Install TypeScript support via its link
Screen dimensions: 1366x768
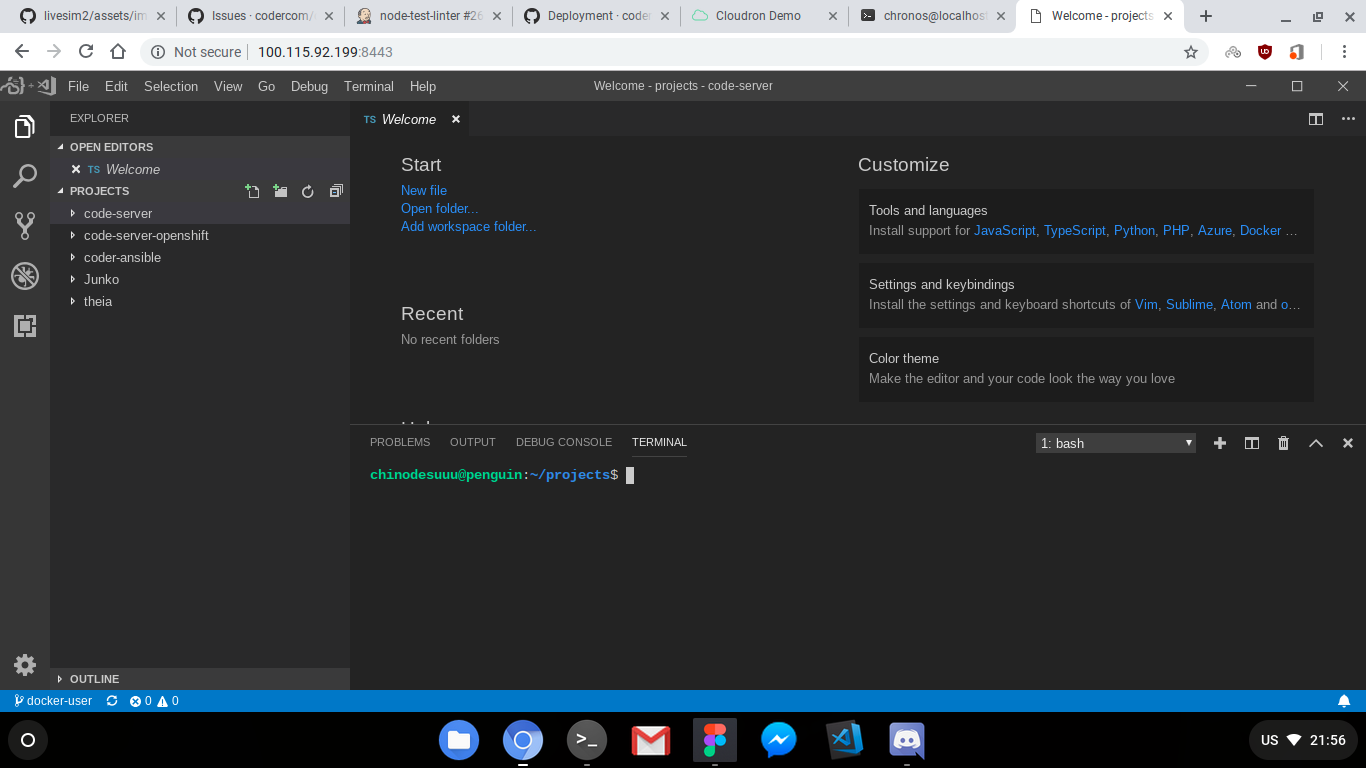point(1074,230)
